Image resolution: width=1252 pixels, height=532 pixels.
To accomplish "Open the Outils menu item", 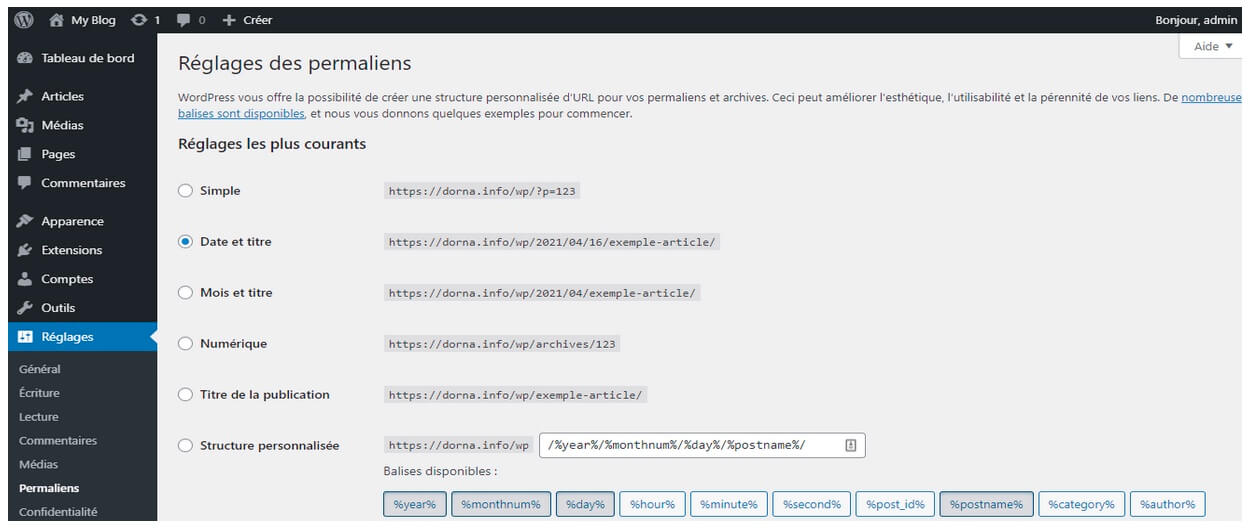I will point(58,308).
